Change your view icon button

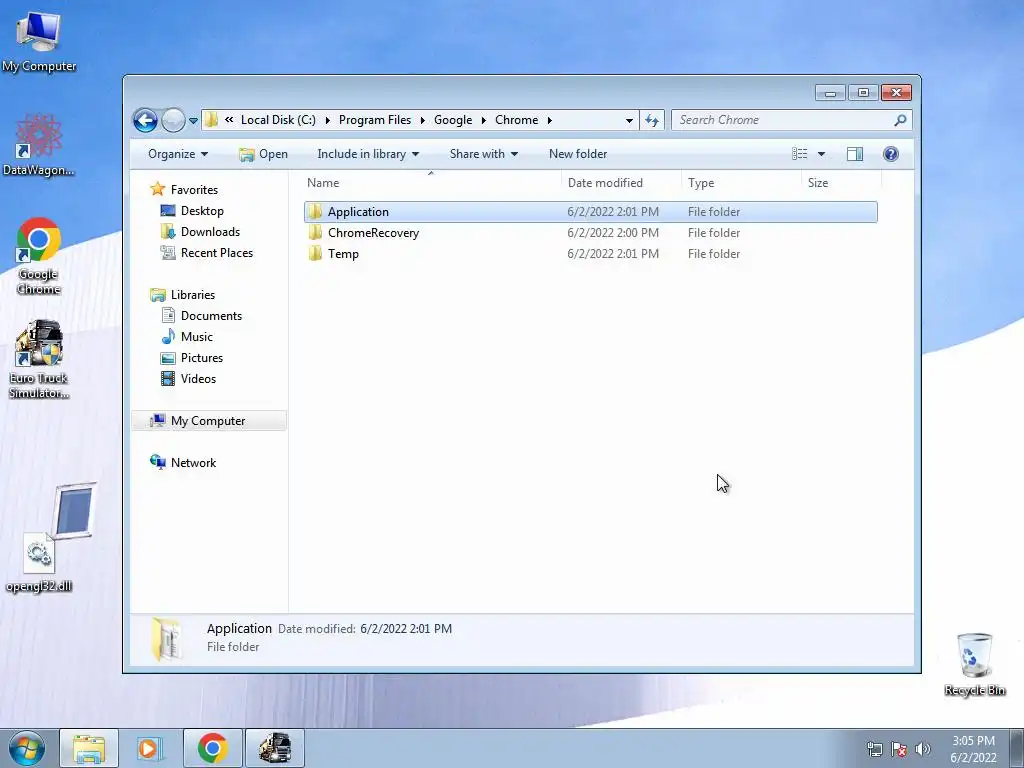800,154
